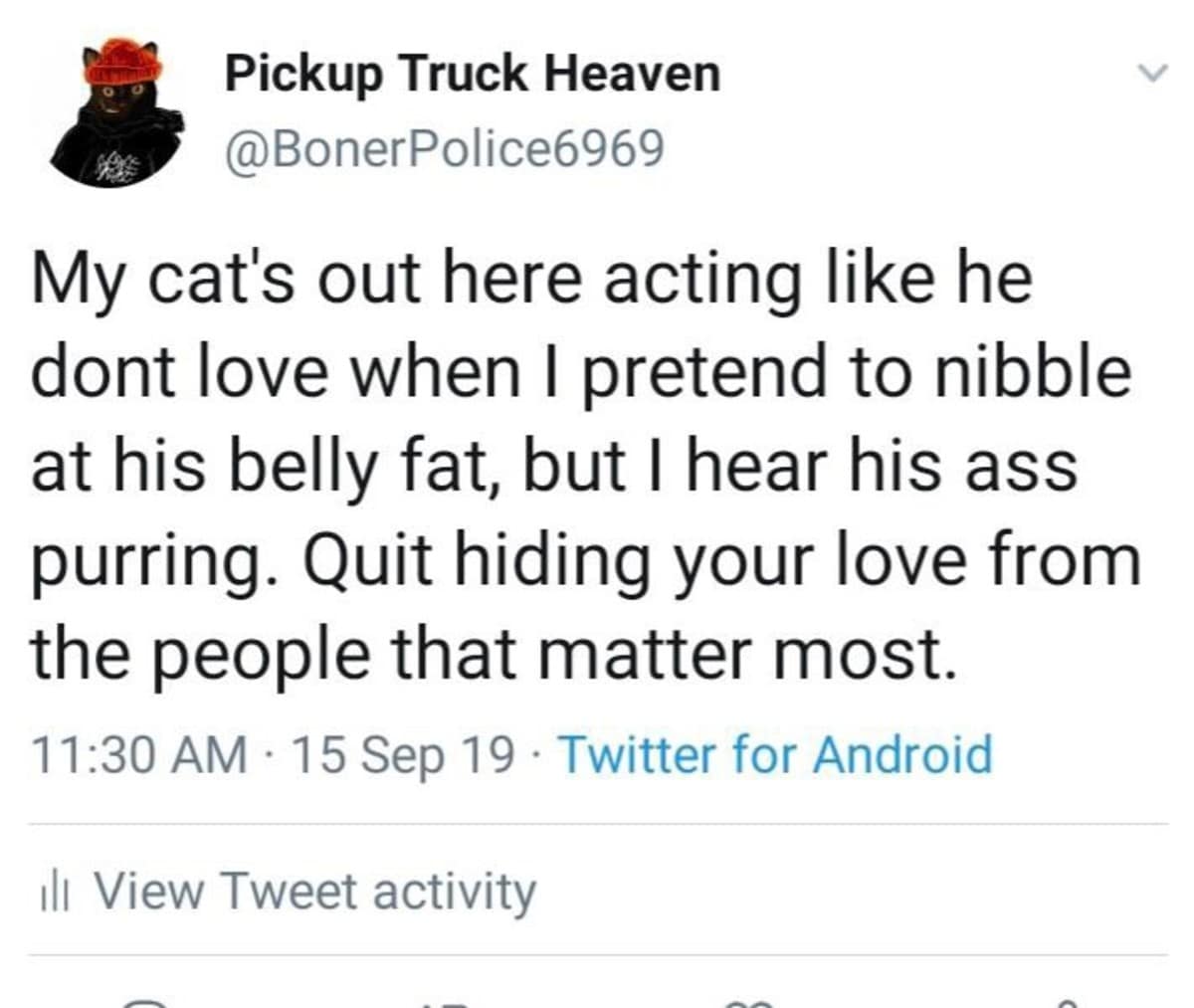Click the 11:30 AM timestamp

point(139,754)
